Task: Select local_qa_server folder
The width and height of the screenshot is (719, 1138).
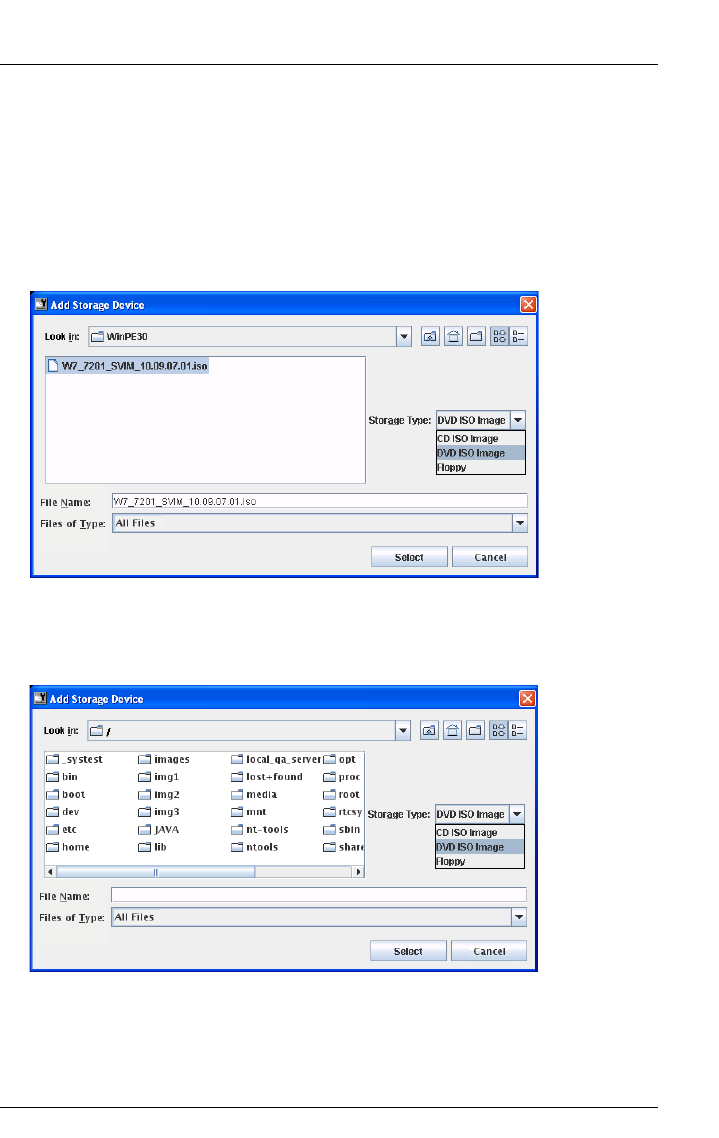Action: tap(276, 760)
